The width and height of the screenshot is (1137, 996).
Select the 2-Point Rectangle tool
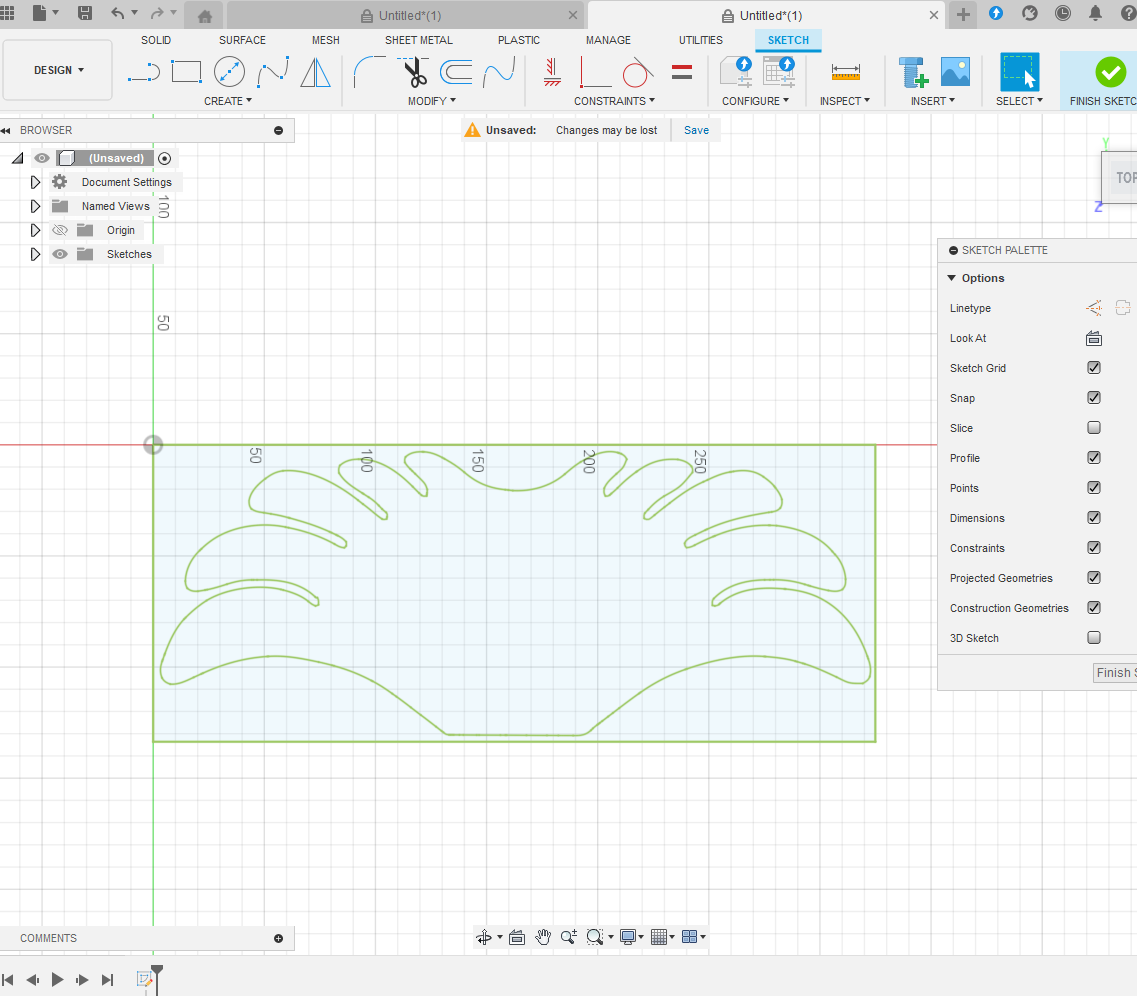tap(186, 72)
